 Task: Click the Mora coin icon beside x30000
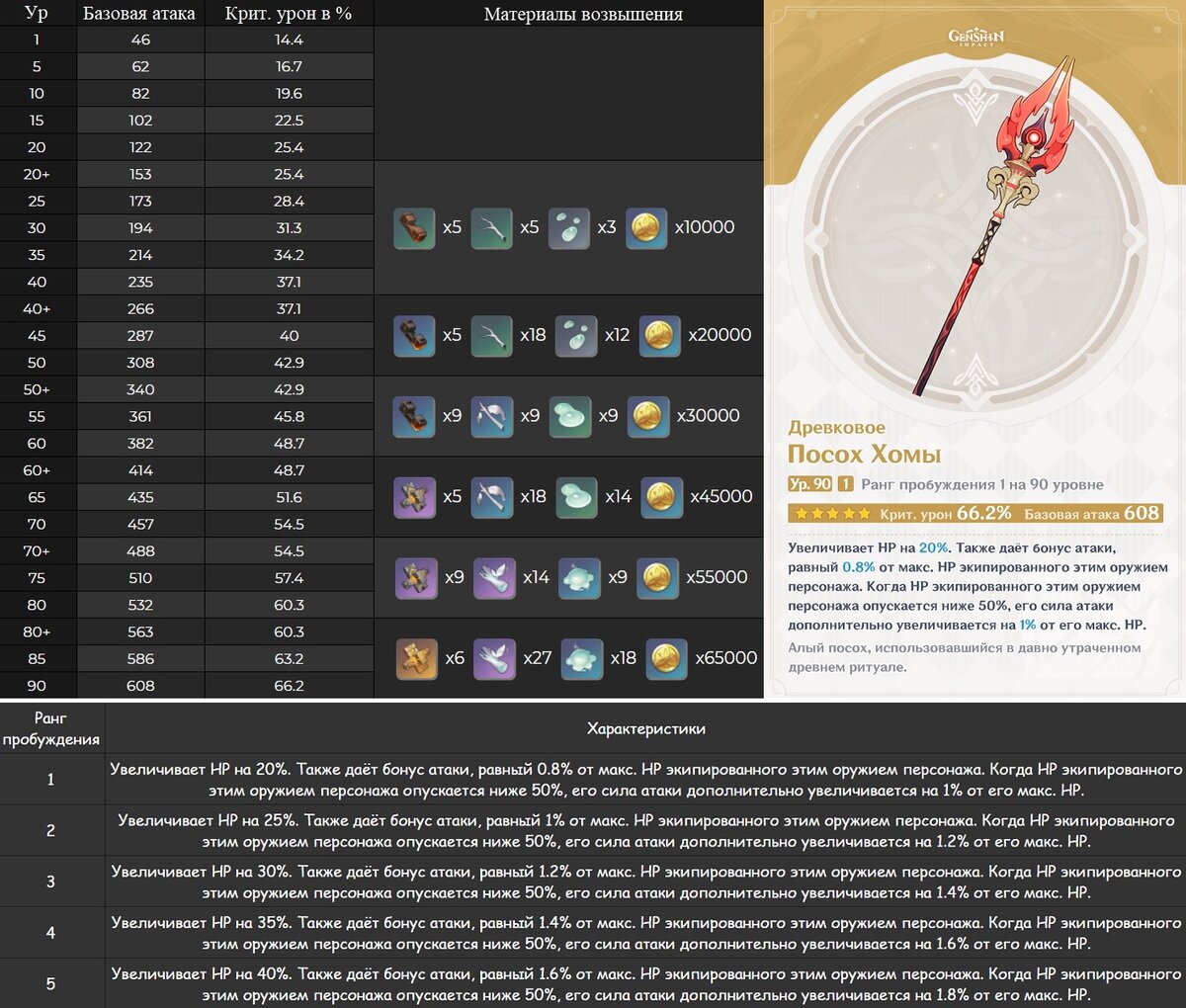point(648,417)
